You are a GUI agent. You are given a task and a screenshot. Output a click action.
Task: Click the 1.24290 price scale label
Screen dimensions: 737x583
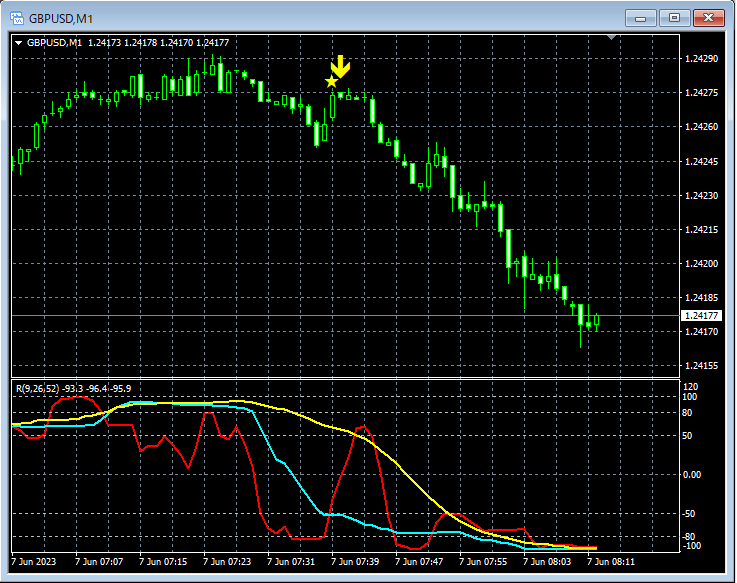[x=702, y=59]
